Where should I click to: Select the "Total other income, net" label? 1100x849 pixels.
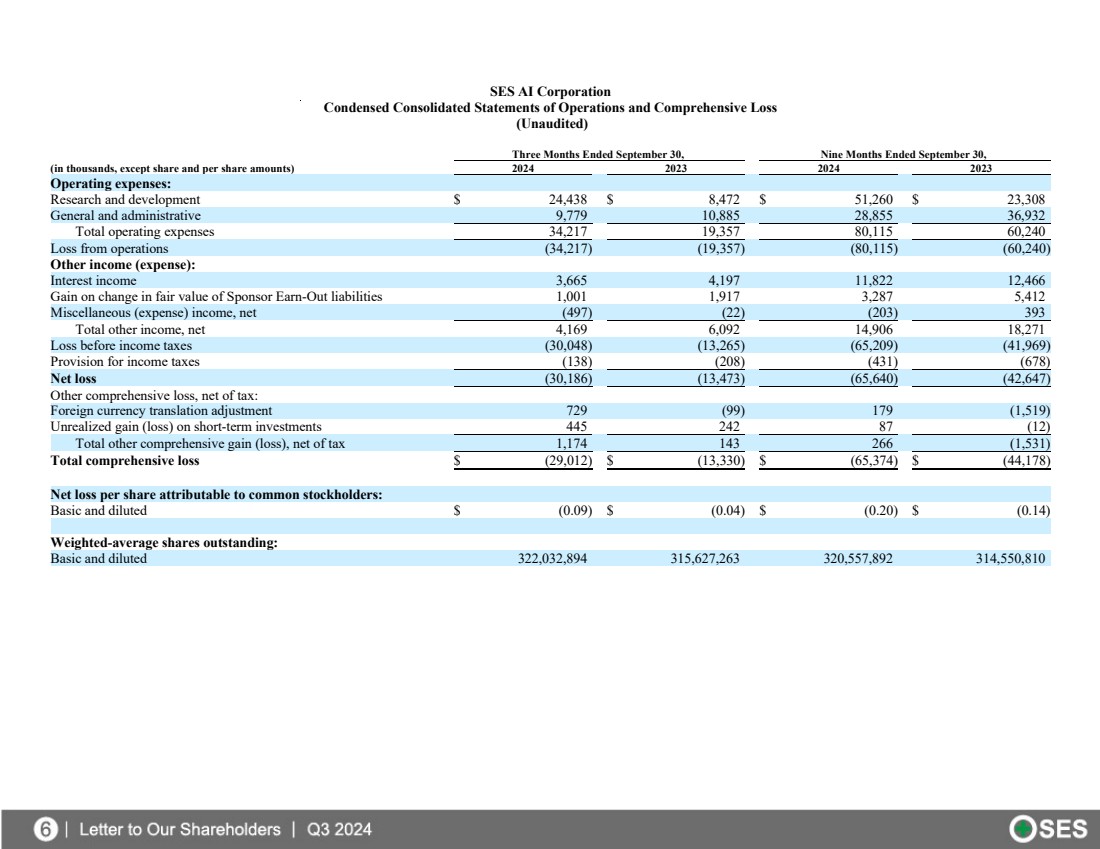(140, 329)
